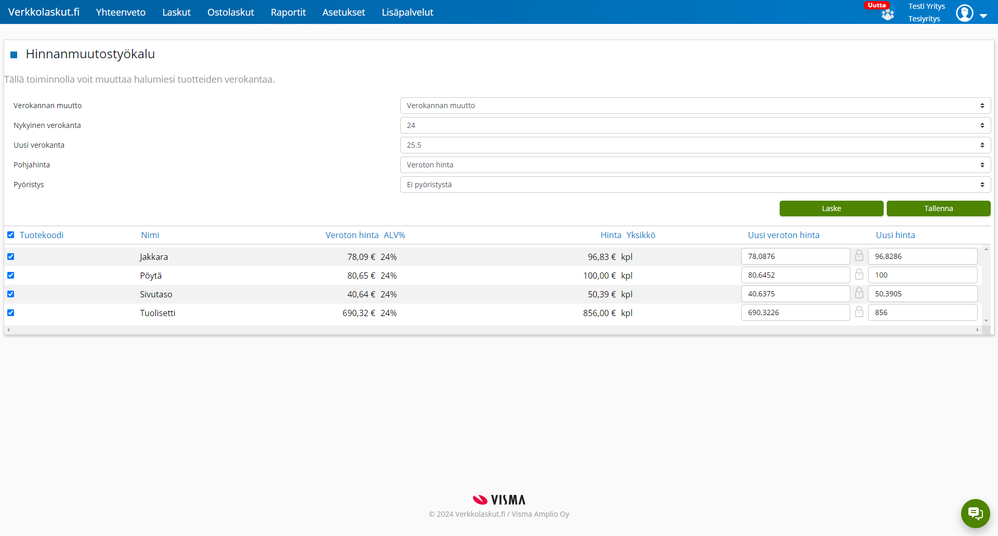The width and height of the screenshot is (998, 536).
Task: Toggle the lock icon in Sivutaso row
Action: (x=859, y=293)
